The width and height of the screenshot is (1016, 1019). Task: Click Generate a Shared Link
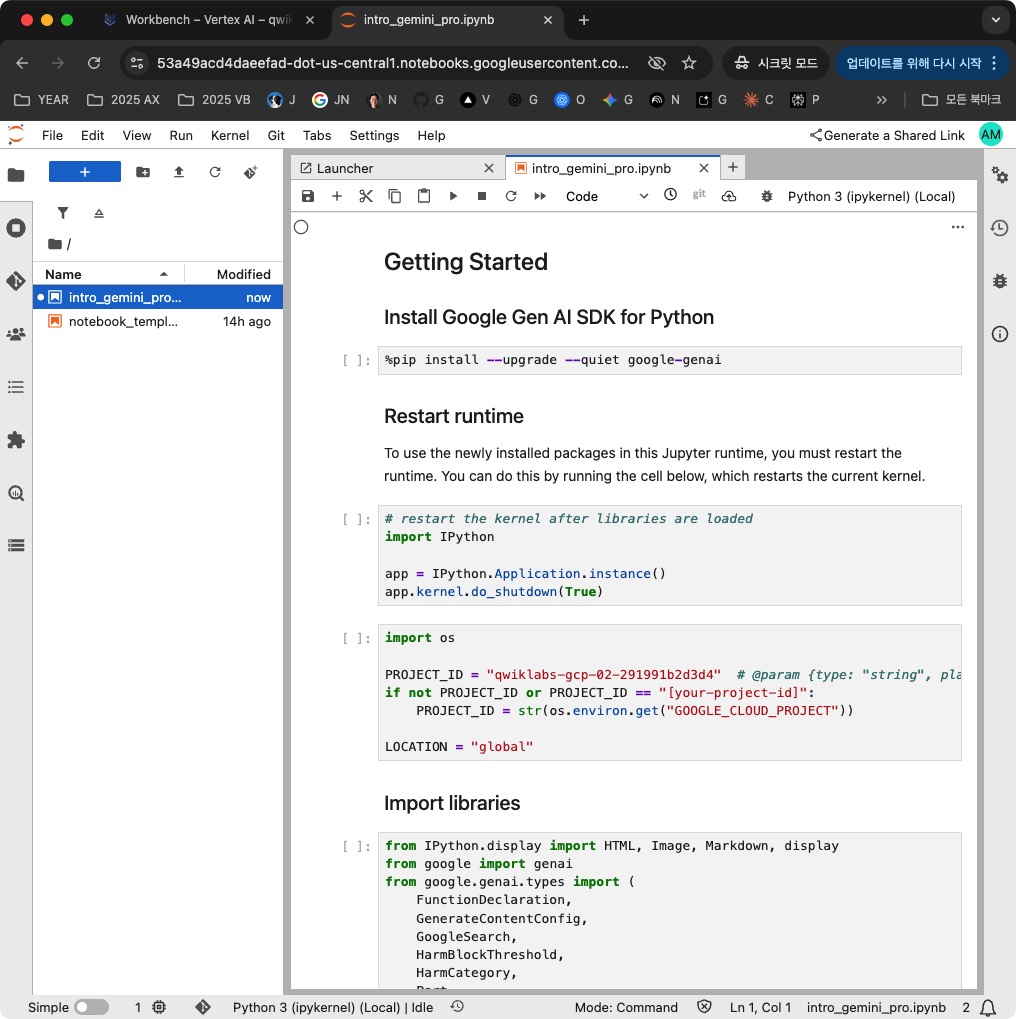pos(887,135)
